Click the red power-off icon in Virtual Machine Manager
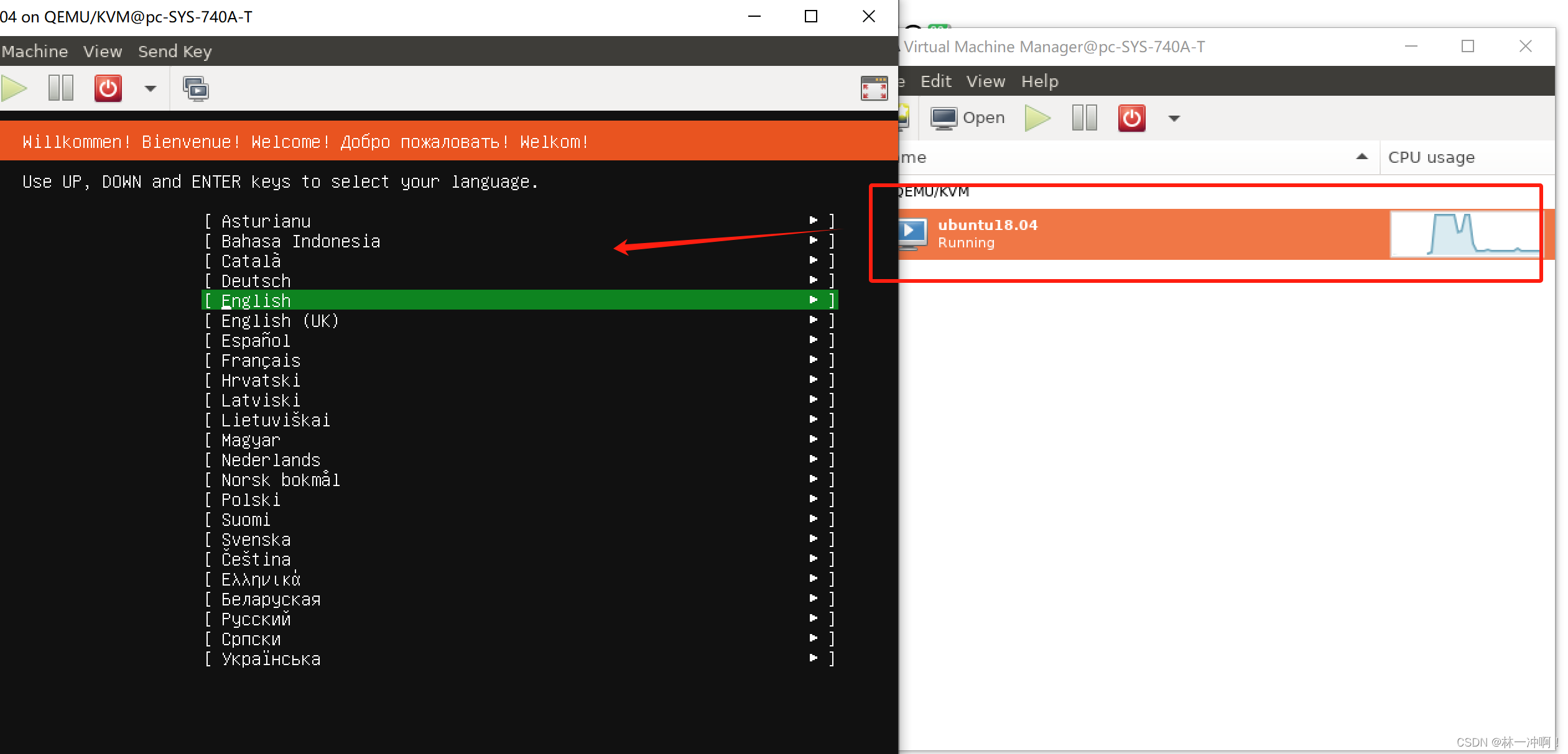 pos(1131,117)
